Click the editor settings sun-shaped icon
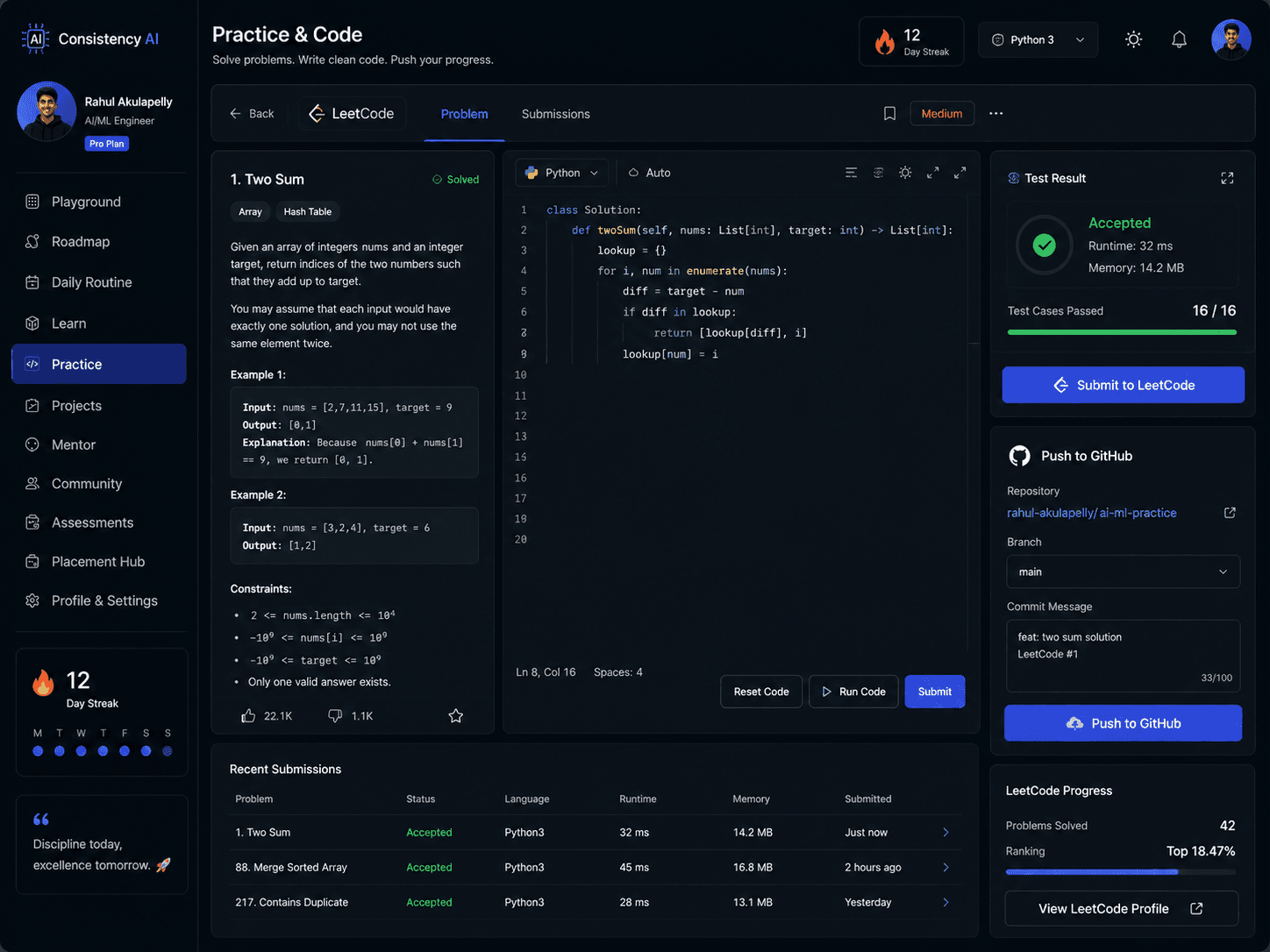The image size is (1270, 952). point(905,173)
